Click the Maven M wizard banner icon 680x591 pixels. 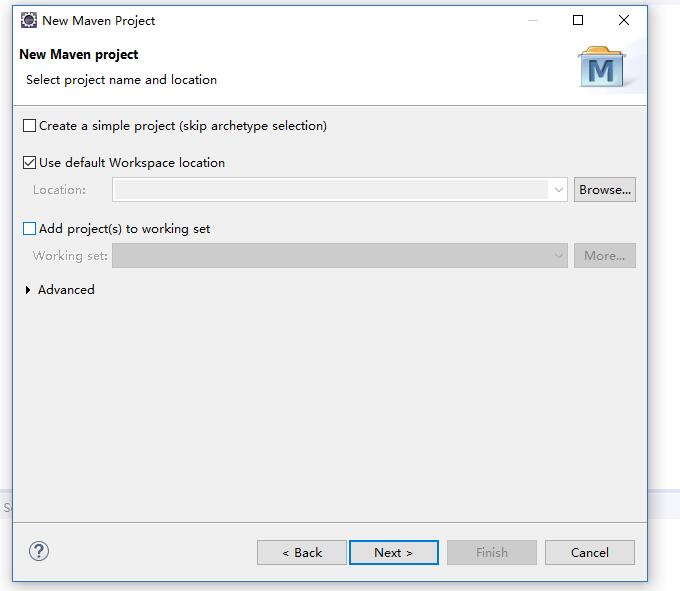pyautogui.click(x=602, y=67)
